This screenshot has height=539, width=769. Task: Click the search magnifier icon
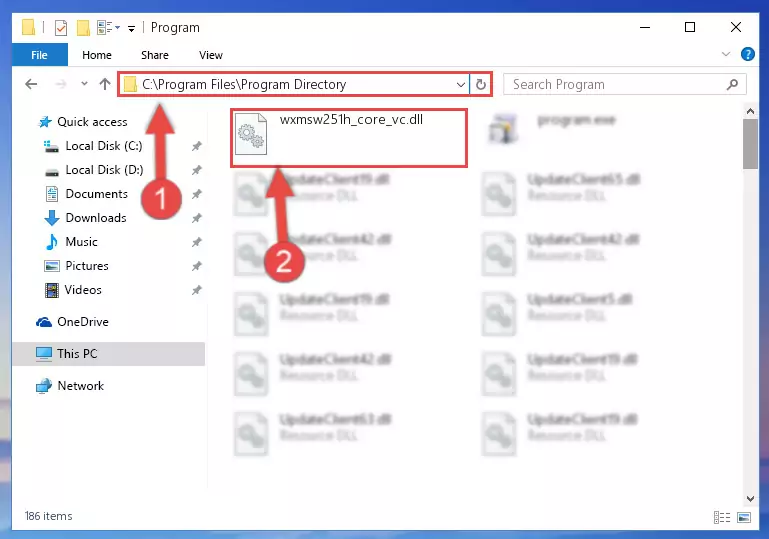coord(732,84)
